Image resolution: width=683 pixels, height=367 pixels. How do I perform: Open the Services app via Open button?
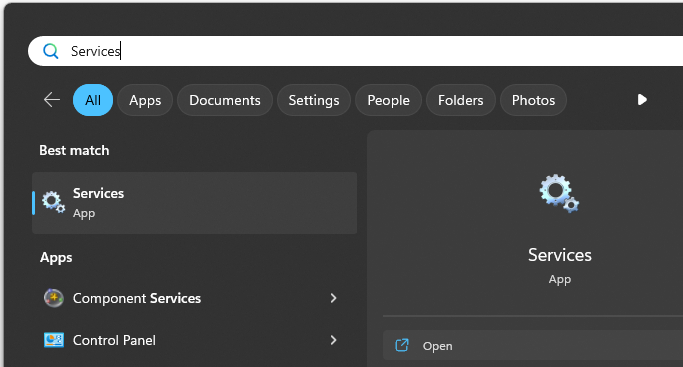click(x=533, y=345)
